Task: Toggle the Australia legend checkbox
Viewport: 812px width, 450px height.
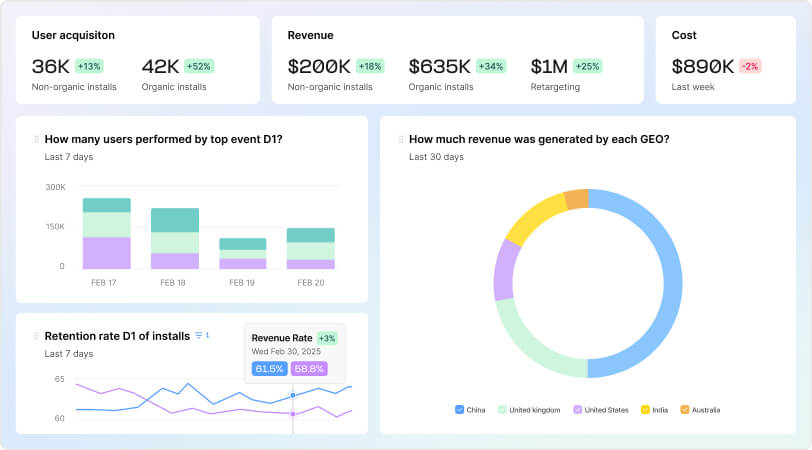Action: 685,410
